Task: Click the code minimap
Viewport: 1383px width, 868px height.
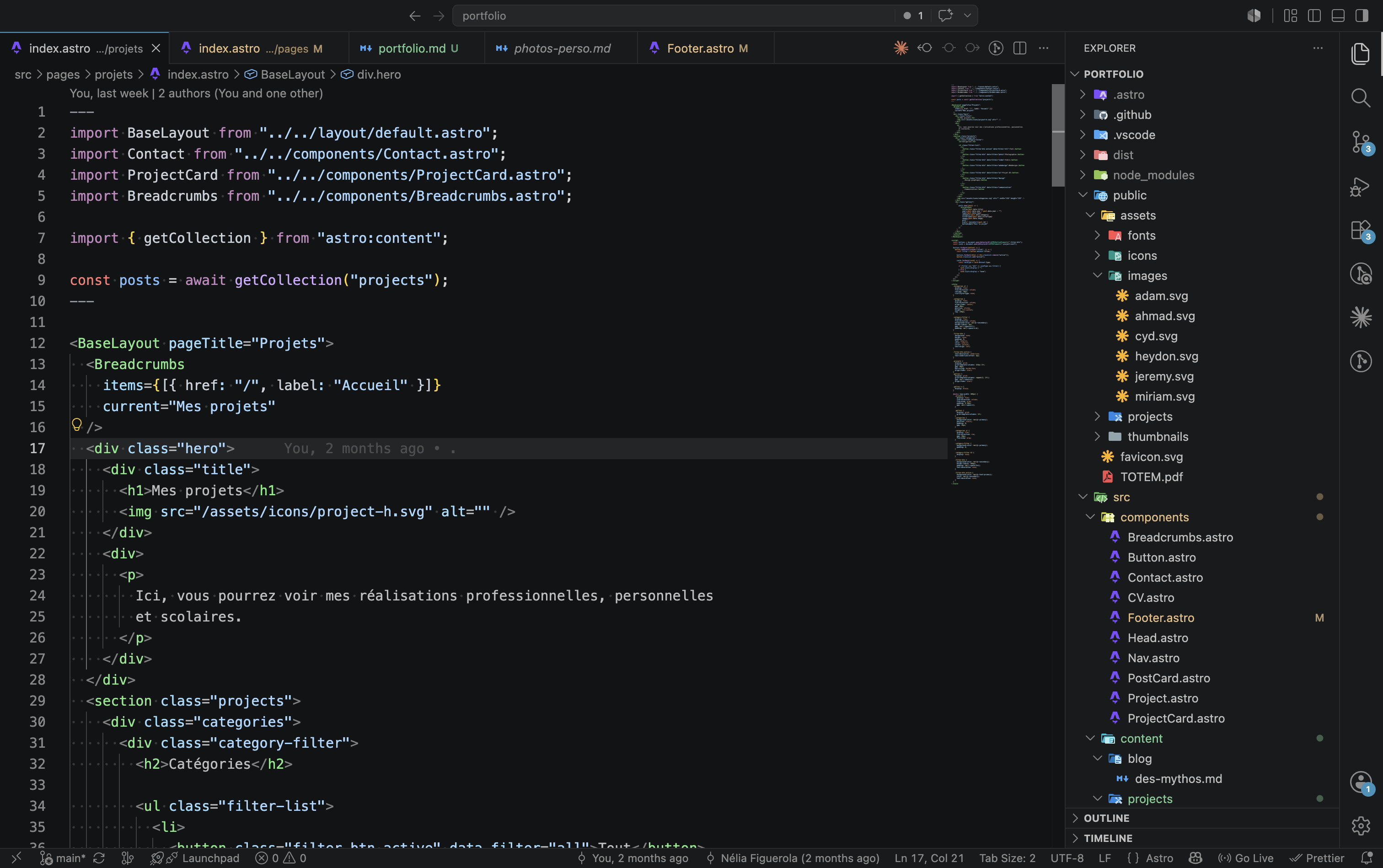Action: pyautogui.click(x=999, y=285)
